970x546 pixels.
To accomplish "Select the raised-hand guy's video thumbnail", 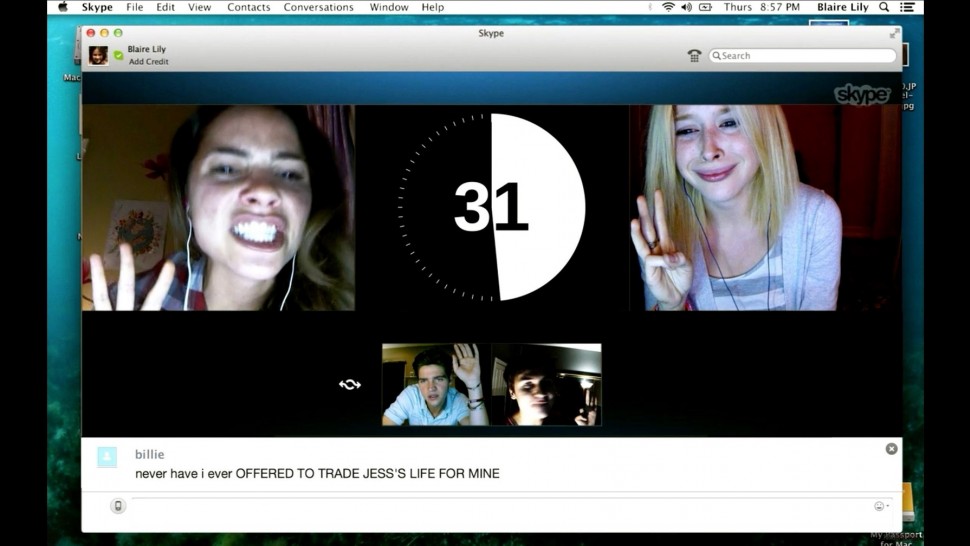I will click(x=437, y=385).
